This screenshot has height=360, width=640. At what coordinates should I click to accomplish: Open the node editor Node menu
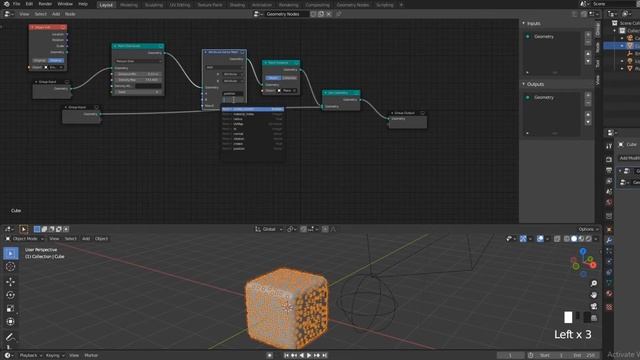click(70, 14)
